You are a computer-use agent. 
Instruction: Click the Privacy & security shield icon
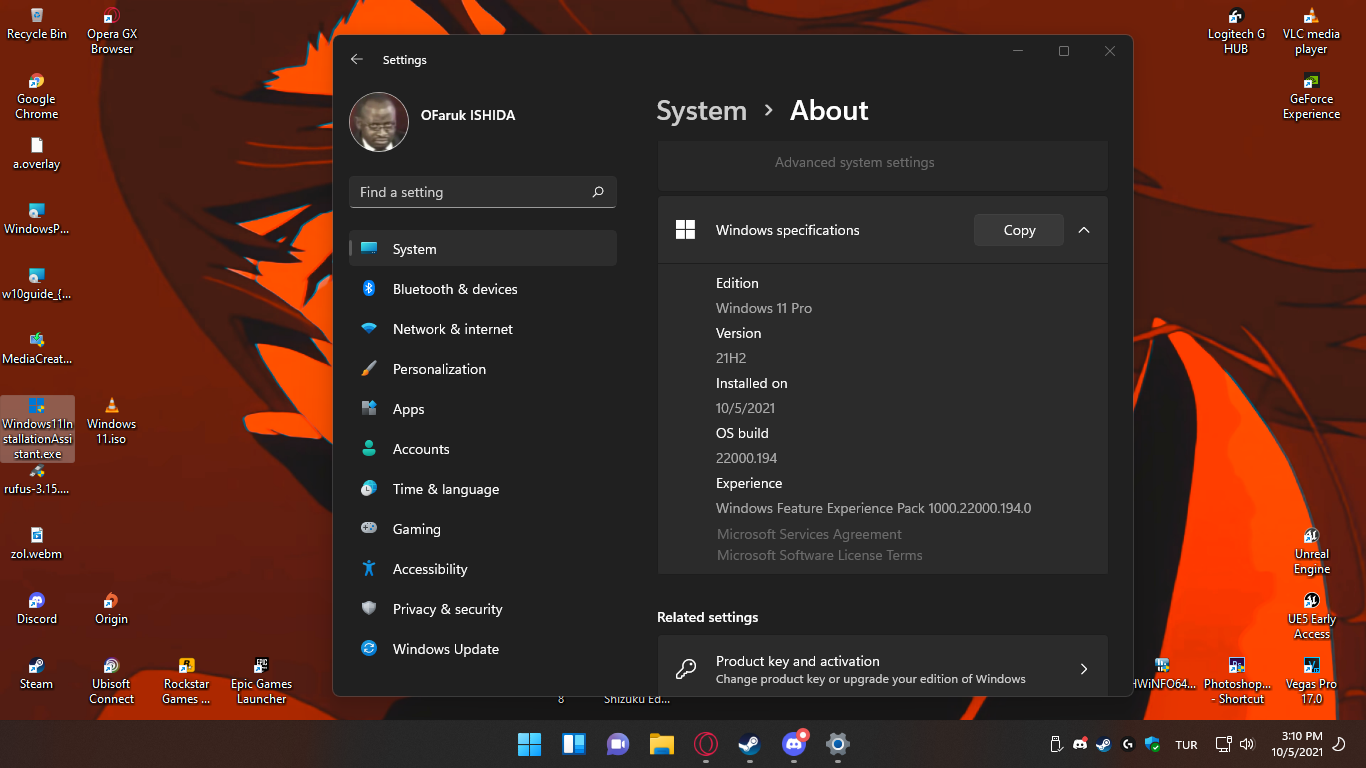tap(369, 609)
